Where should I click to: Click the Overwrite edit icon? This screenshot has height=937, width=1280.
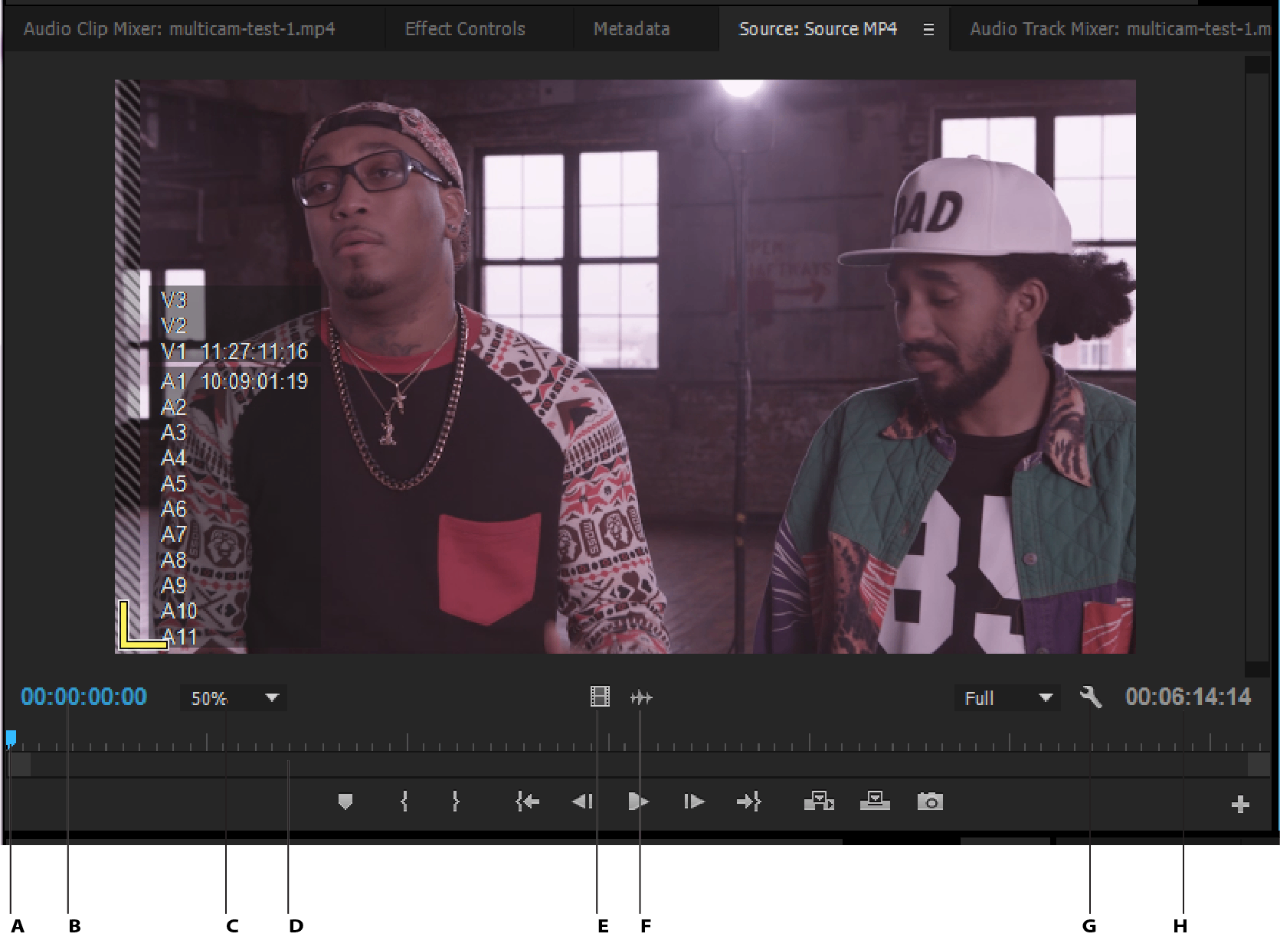coord(875,802)
